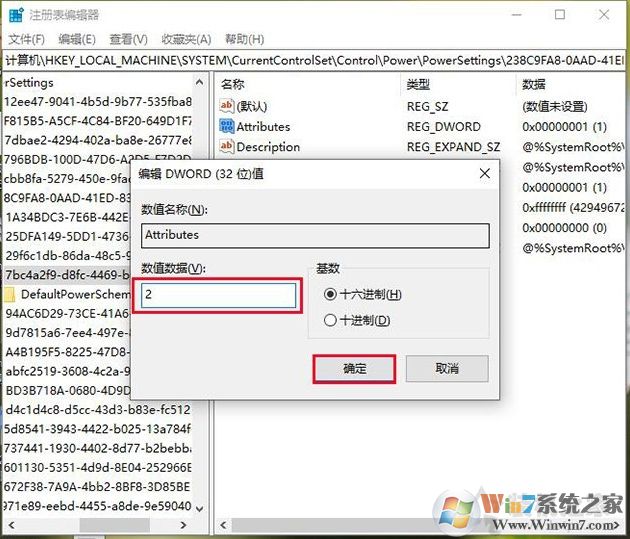Click the 类型 column header
Screen dimensions: 630x539
coord(418,84)
